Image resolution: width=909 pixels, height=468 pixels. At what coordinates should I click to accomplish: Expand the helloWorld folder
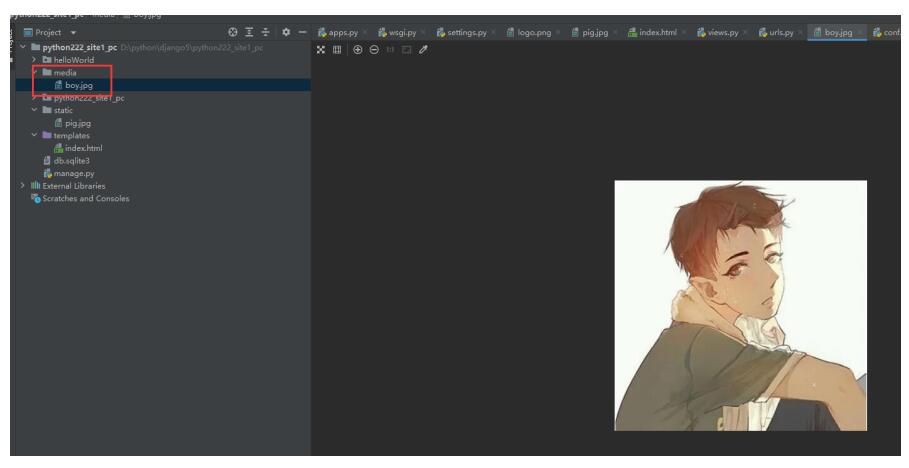tap(35, 60)
